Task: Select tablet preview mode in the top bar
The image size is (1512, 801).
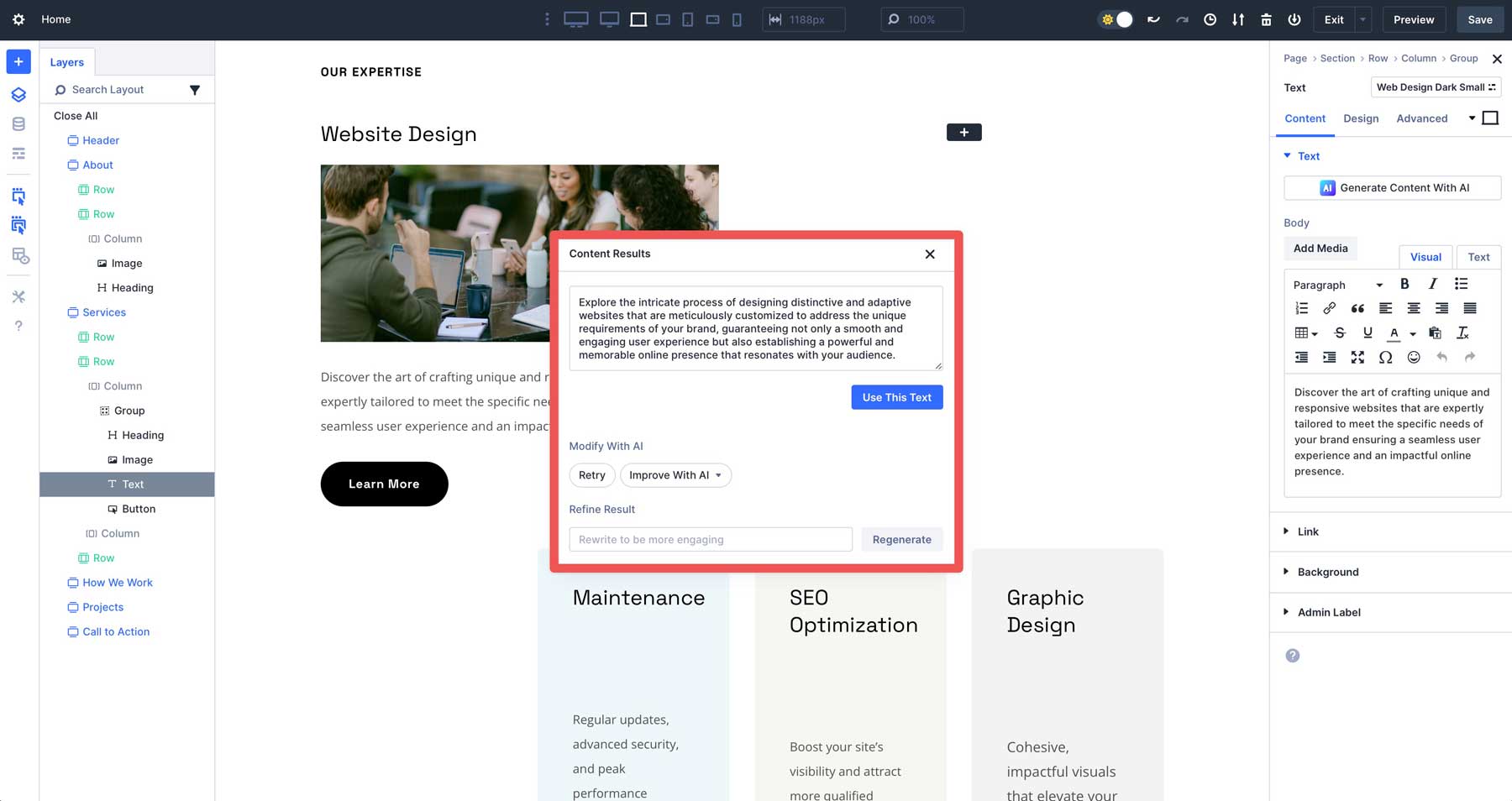Action: 686,19
